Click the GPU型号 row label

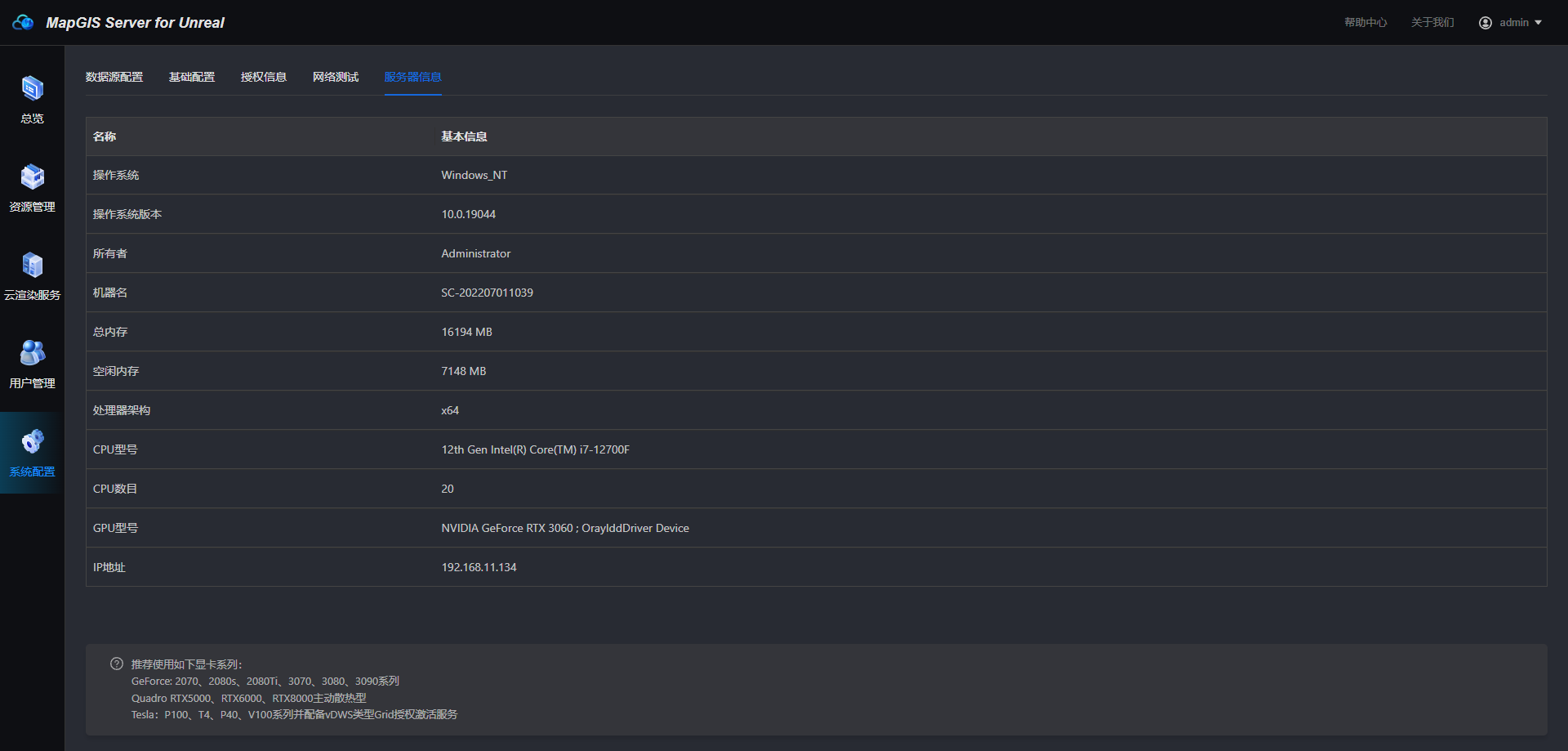tap(115, 528)
